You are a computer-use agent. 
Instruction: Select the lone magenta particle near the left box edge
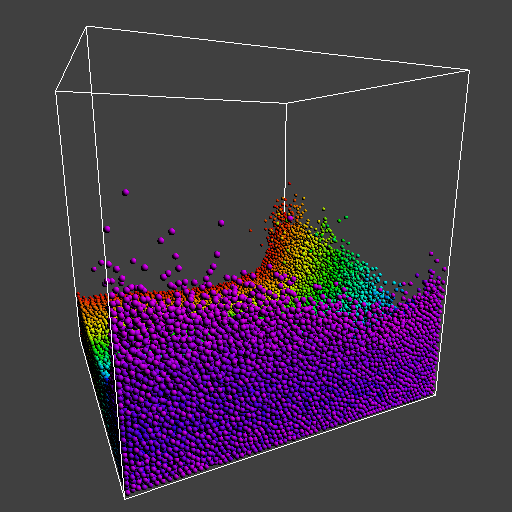pyautogui.click(x=107, y=229)
